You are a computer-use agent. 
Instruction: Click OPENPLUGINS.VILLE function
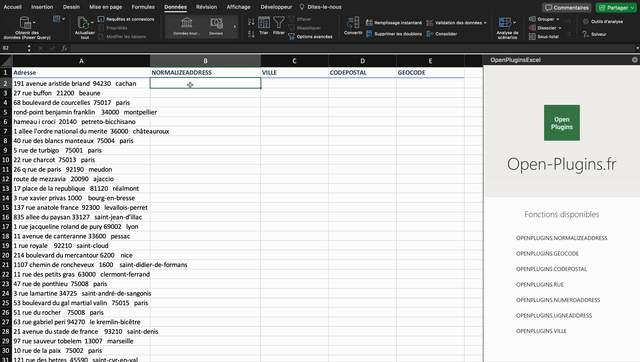[541, 331]
